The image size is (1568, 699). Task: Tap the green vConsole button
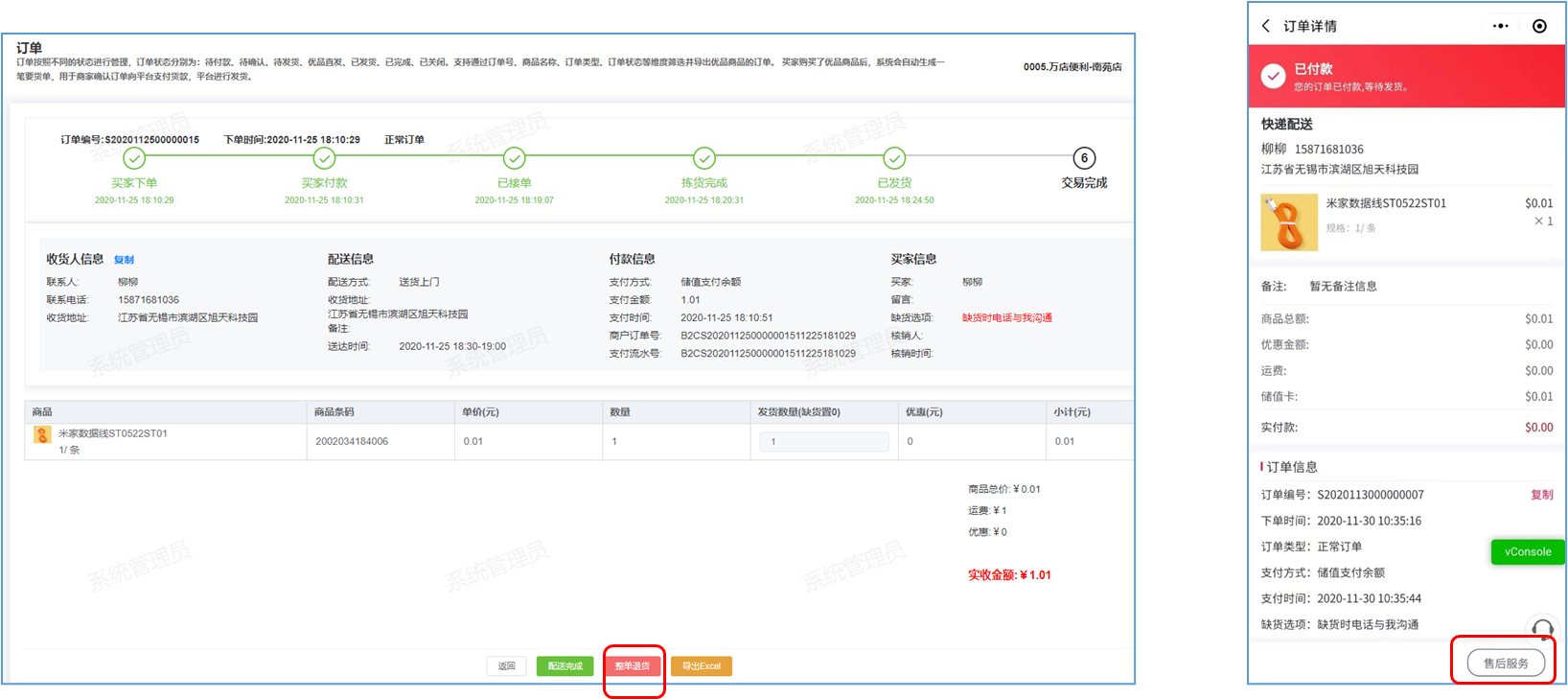click(x=1528, y=552)
